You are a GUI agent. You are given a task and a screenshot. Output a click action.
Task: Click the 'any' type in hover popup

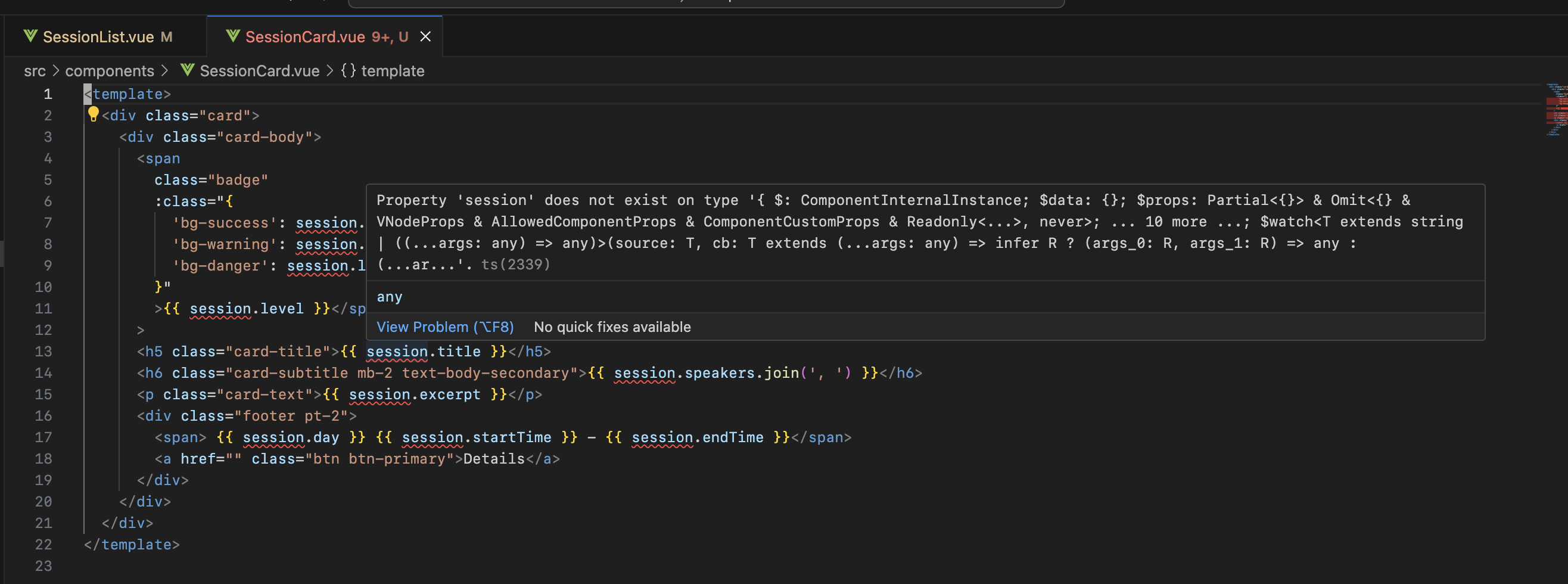(390, 297)
